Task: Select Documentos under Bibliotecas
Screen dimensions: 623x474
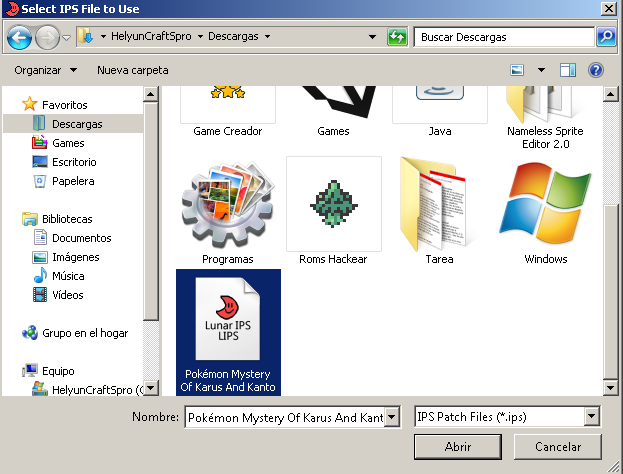Action: coord(81,238)
